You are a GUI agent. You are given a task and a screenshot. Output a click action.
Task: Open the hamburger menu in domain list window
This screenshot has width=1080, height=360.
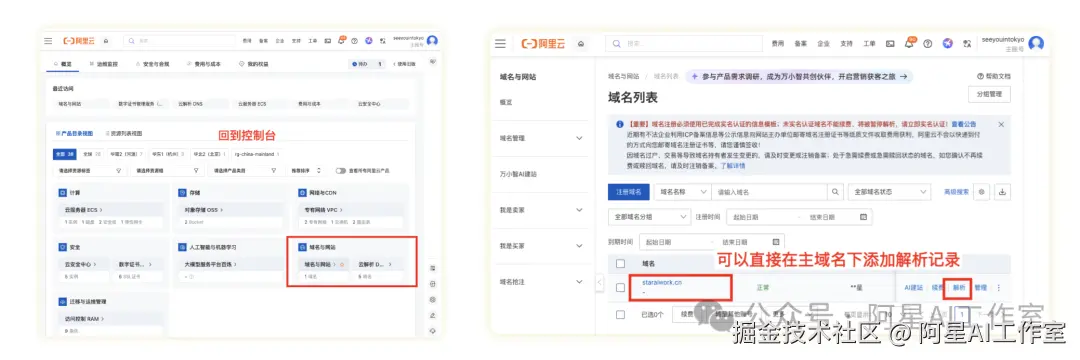click(500, 43)
